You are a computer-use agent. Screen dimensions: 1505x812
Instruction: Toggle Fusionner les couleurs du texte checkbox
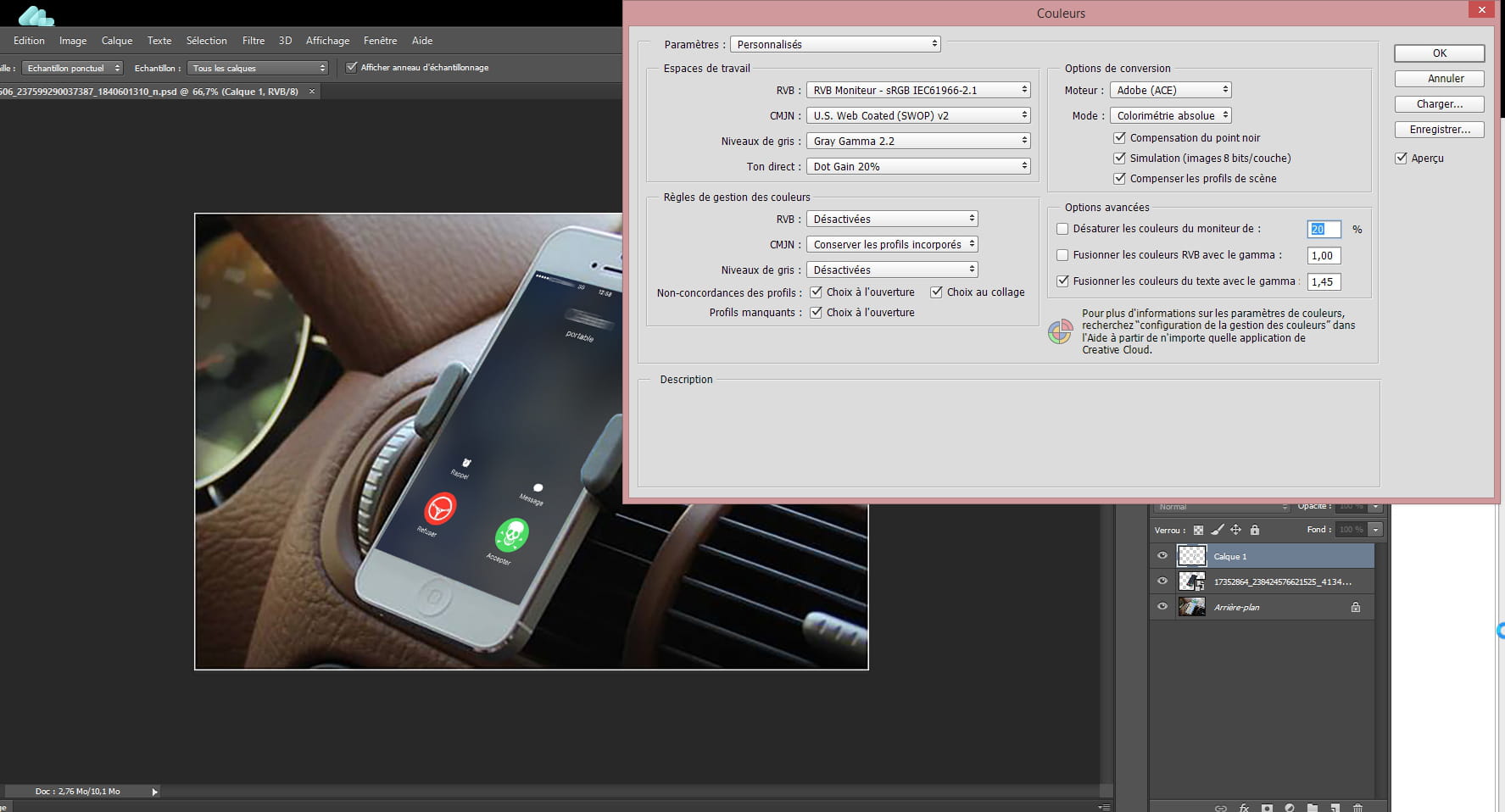[x=1062, y=281]
